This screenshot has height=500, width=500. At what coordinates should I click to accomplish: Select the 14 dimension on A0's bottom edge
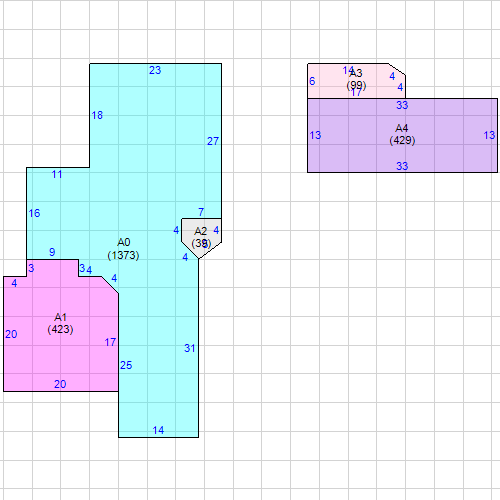[x=158, y=430]
